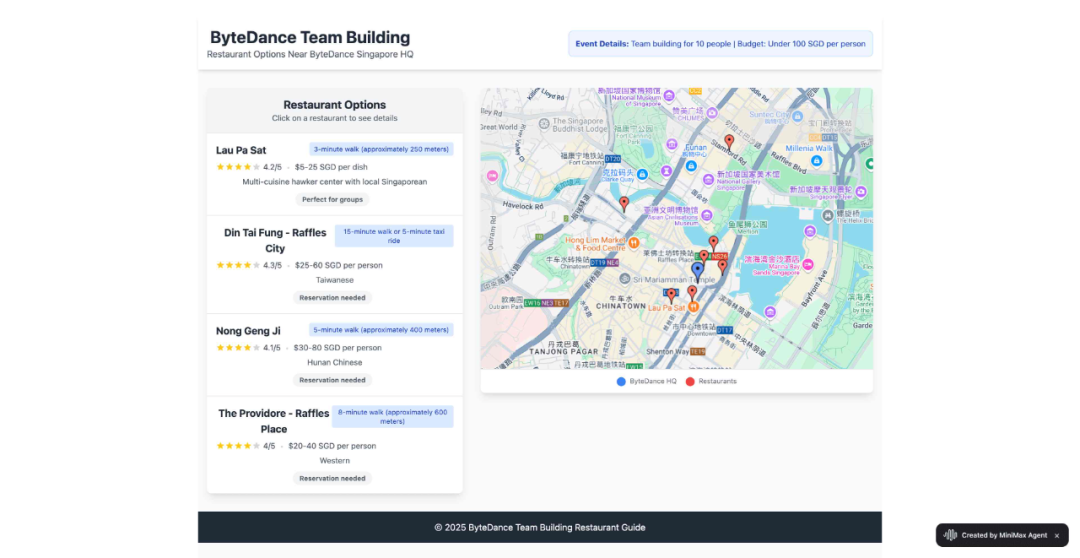Click the blue ByteDance HQ map marker
The image size is (1080, 558).
click(698, 271)
